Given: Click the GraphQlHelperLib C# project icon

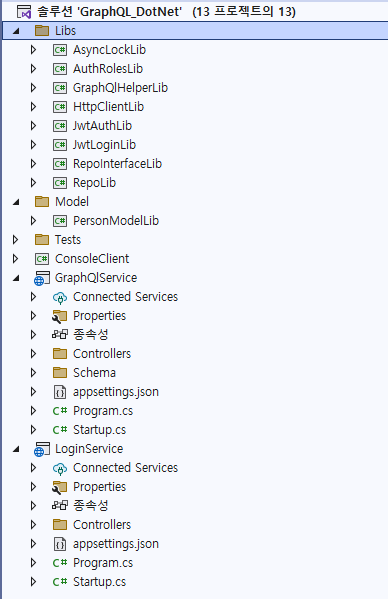Looking at the screenshot, I should tap(60, 88).
